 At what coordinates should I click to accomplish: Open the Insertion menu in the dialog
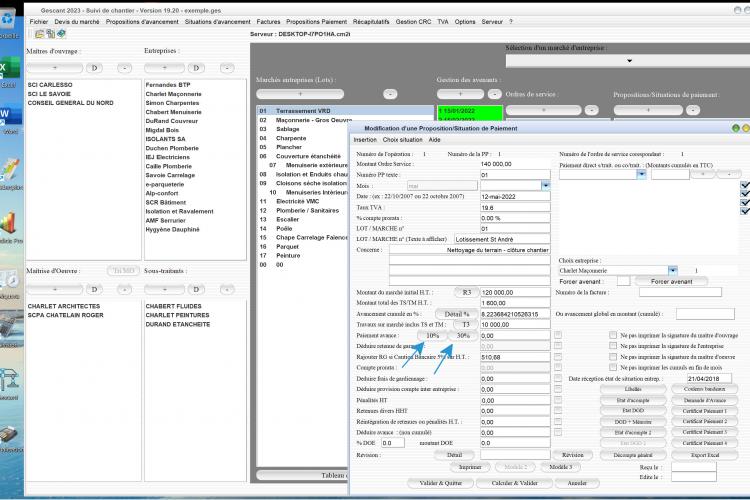[365, 140]
